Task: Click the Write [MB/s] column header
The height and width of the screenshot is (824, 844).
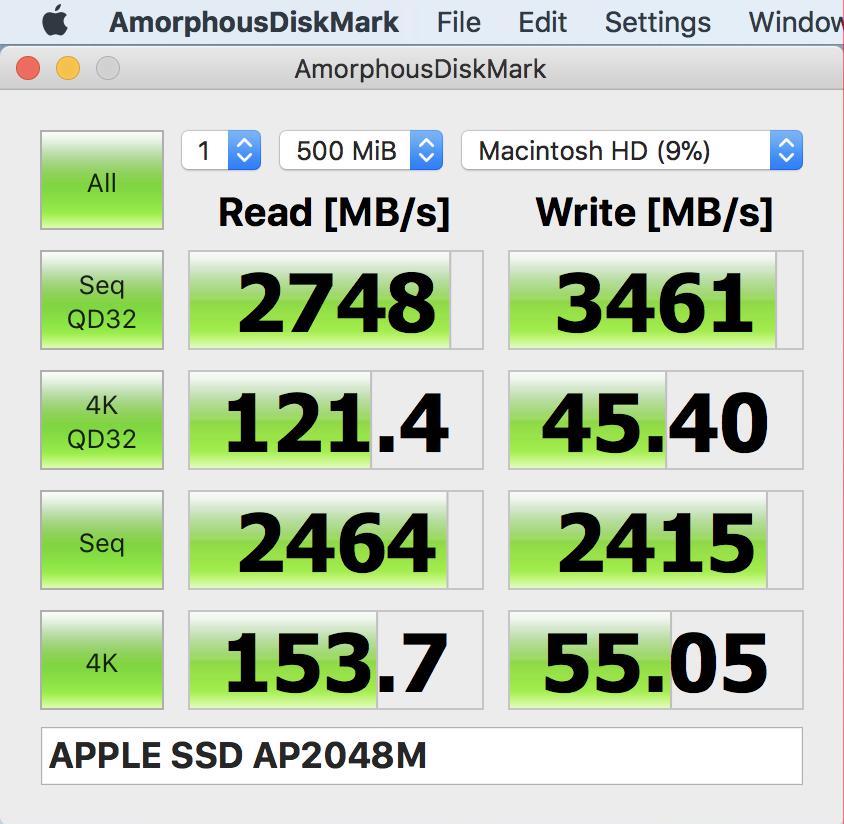Action: point(655,213)
